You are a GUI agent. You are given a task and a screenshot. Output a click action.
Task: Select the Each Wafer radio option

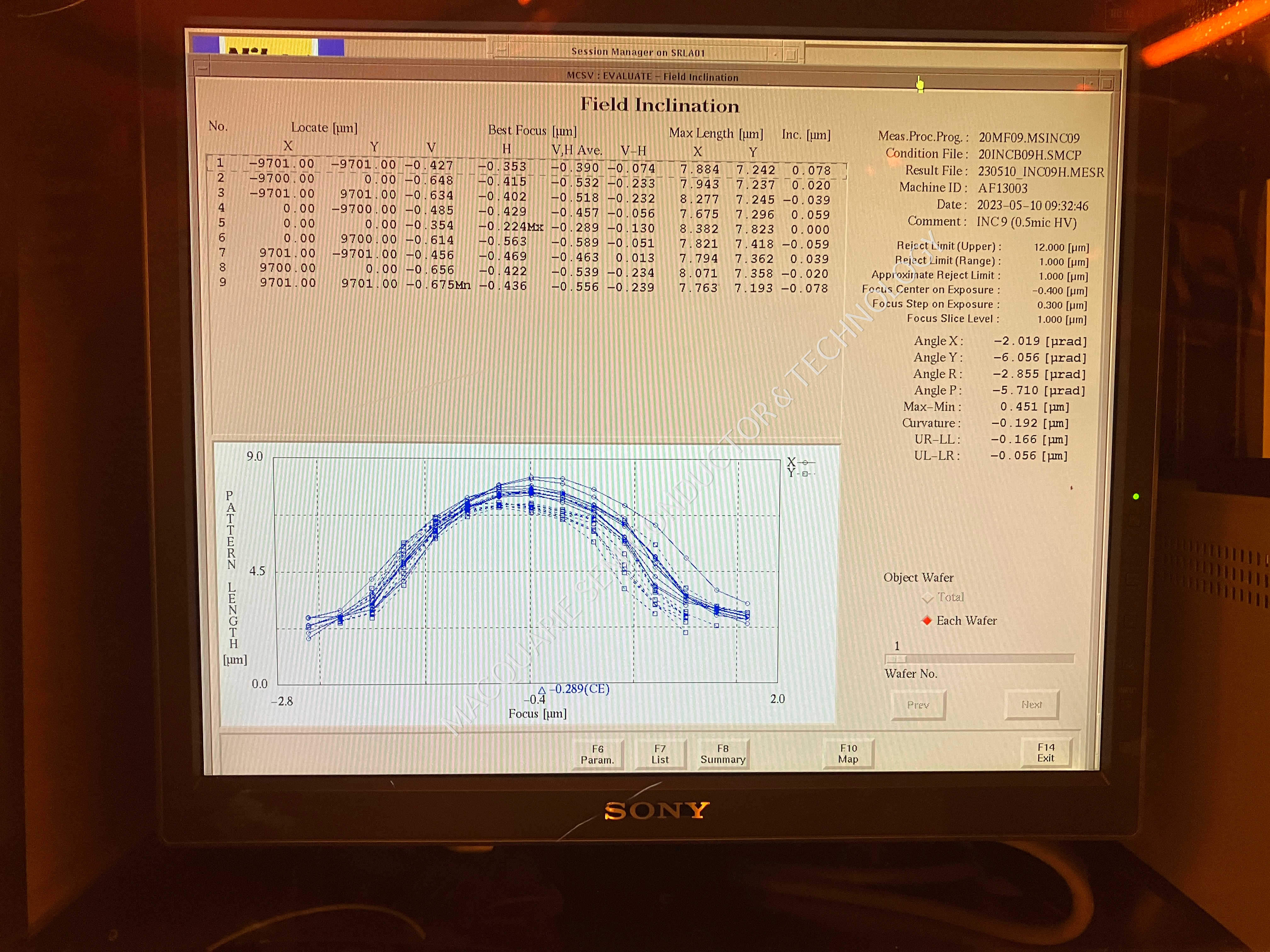coord(927,621)
